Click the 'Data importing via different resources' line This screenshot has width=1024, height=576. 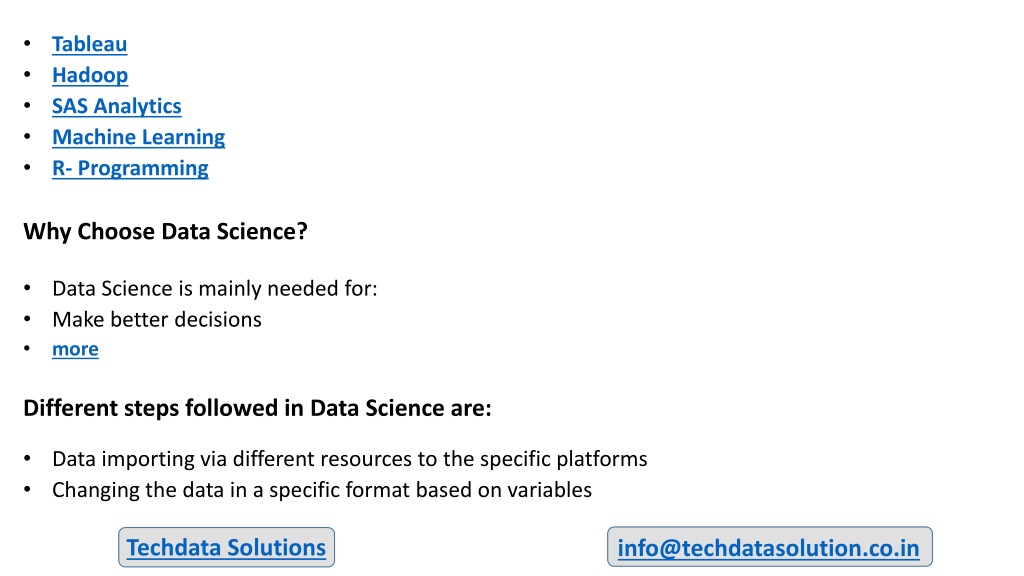pyautogui.click(x=349, y=459)
